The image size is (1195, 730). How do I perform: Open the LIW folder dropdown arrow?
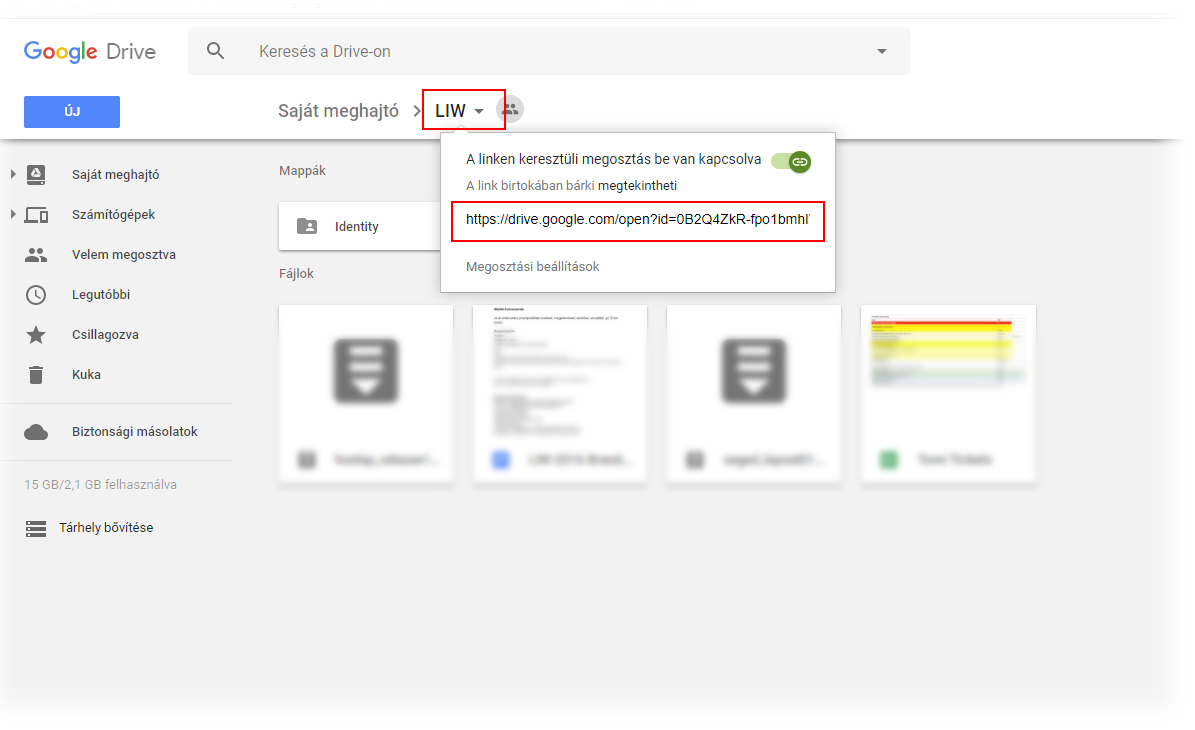tap(480, 111)
